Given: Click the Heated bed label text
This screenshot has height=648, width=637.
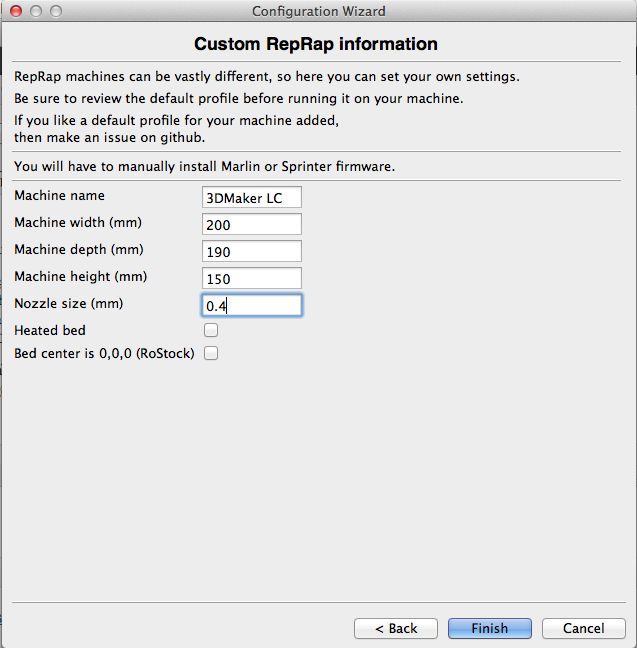Looking at the screenshot, I should (50, 331).
